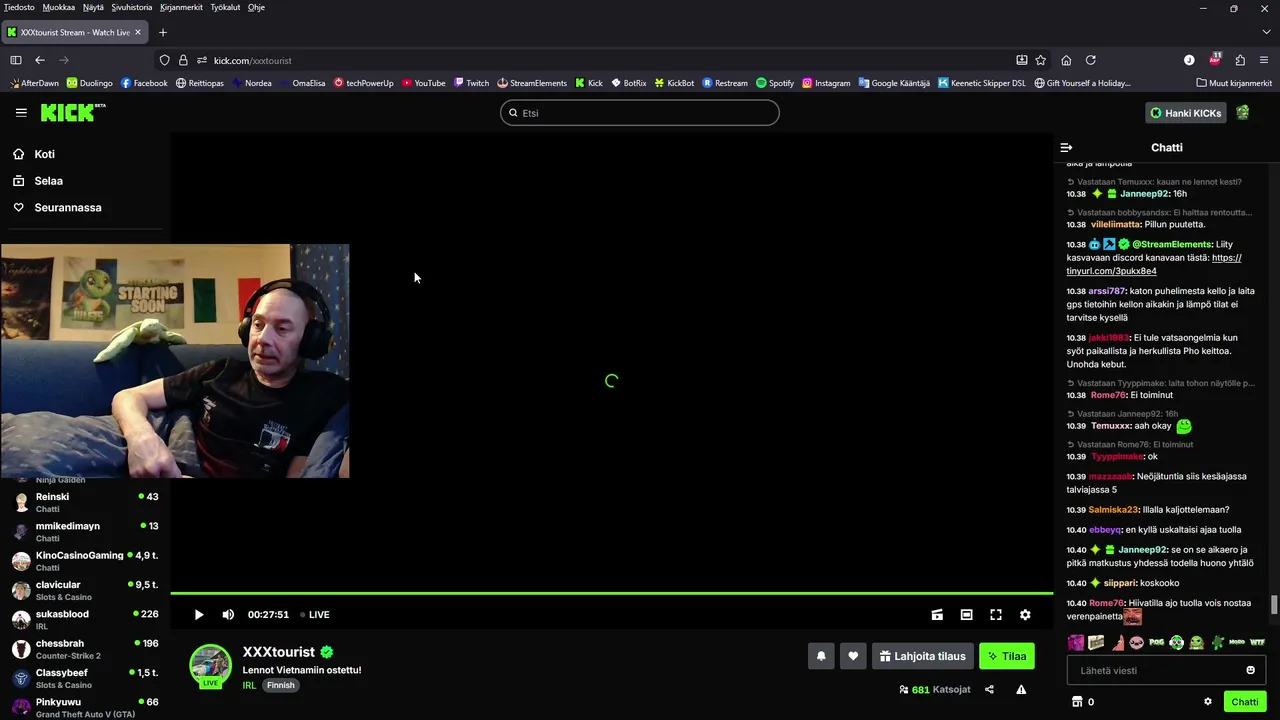
Task: Open chat settings gear icon
Action: (1208, 702)
